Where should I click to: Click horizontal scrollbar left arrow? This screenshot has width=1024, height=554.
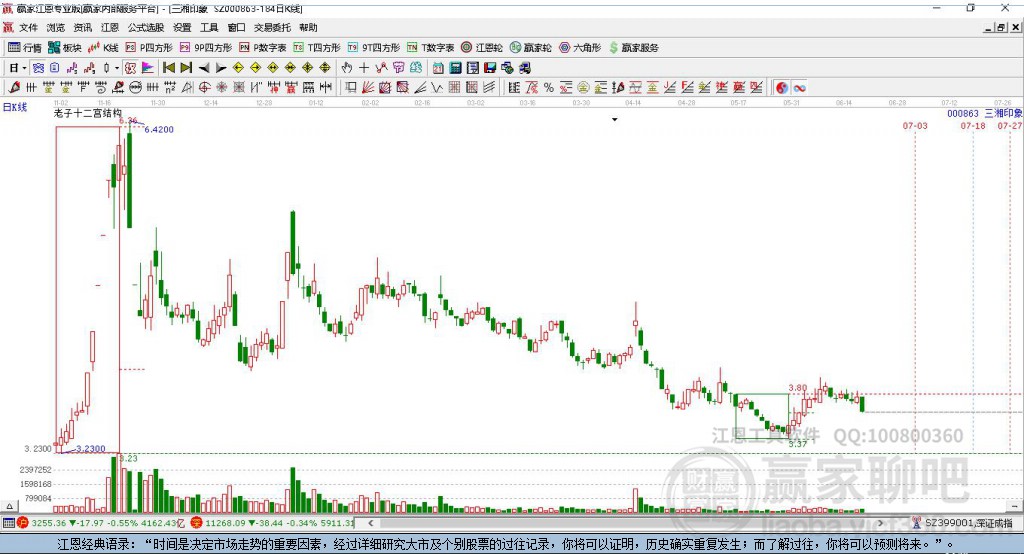pos(371,523)
